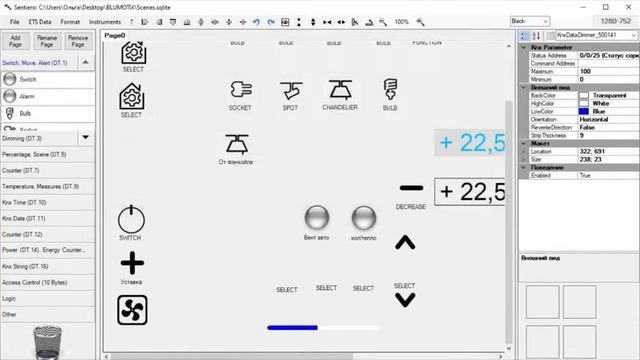The image size is (640, 360).
Task: Click the magnifier icon left of 100%
Action: point(383,22)
